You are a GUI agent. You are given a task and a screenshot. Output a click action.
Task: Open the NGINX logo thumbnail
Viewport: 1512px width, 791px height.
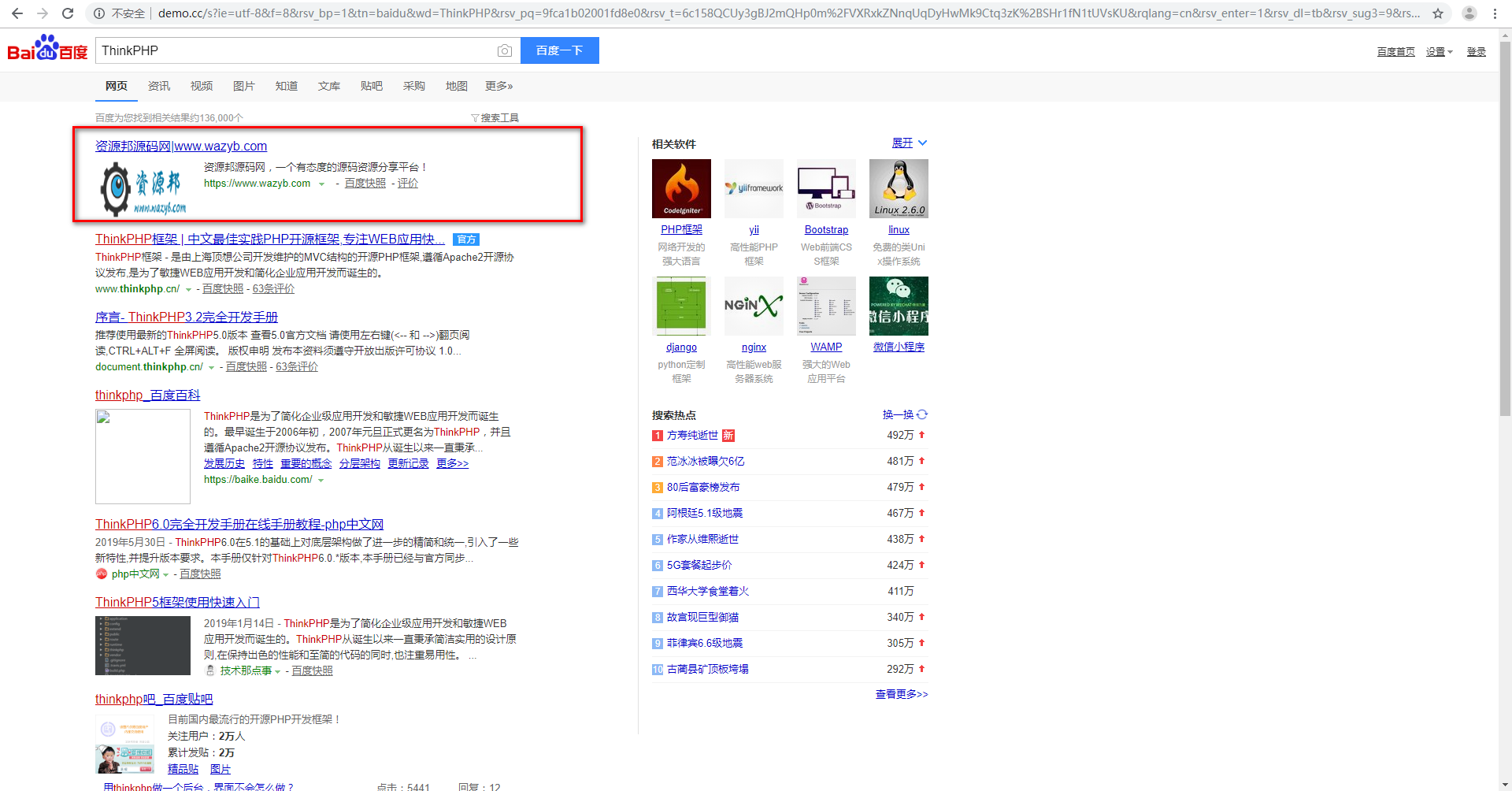coord(754,306)
